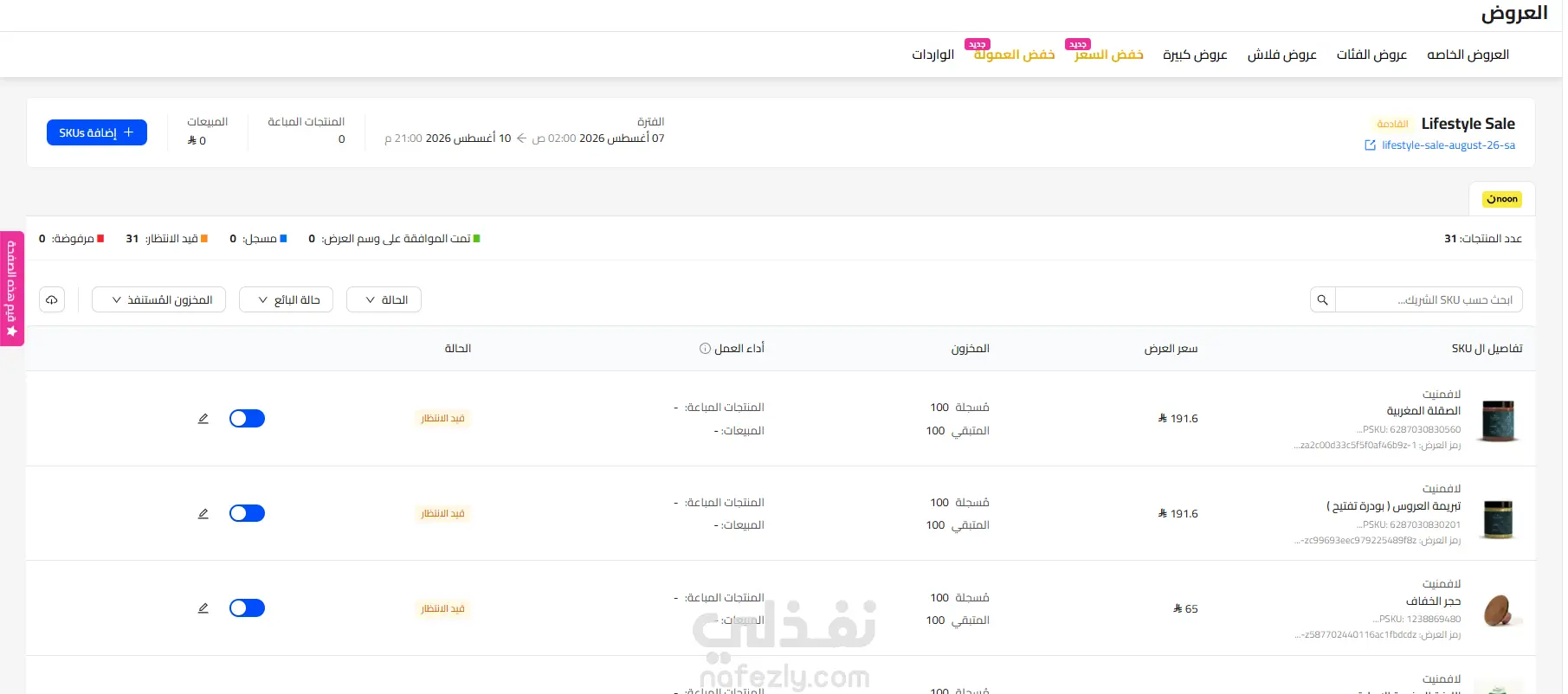
Task: Select the خفض العمولة tab
Action: pyautogui.click(x=1014, y=55)
